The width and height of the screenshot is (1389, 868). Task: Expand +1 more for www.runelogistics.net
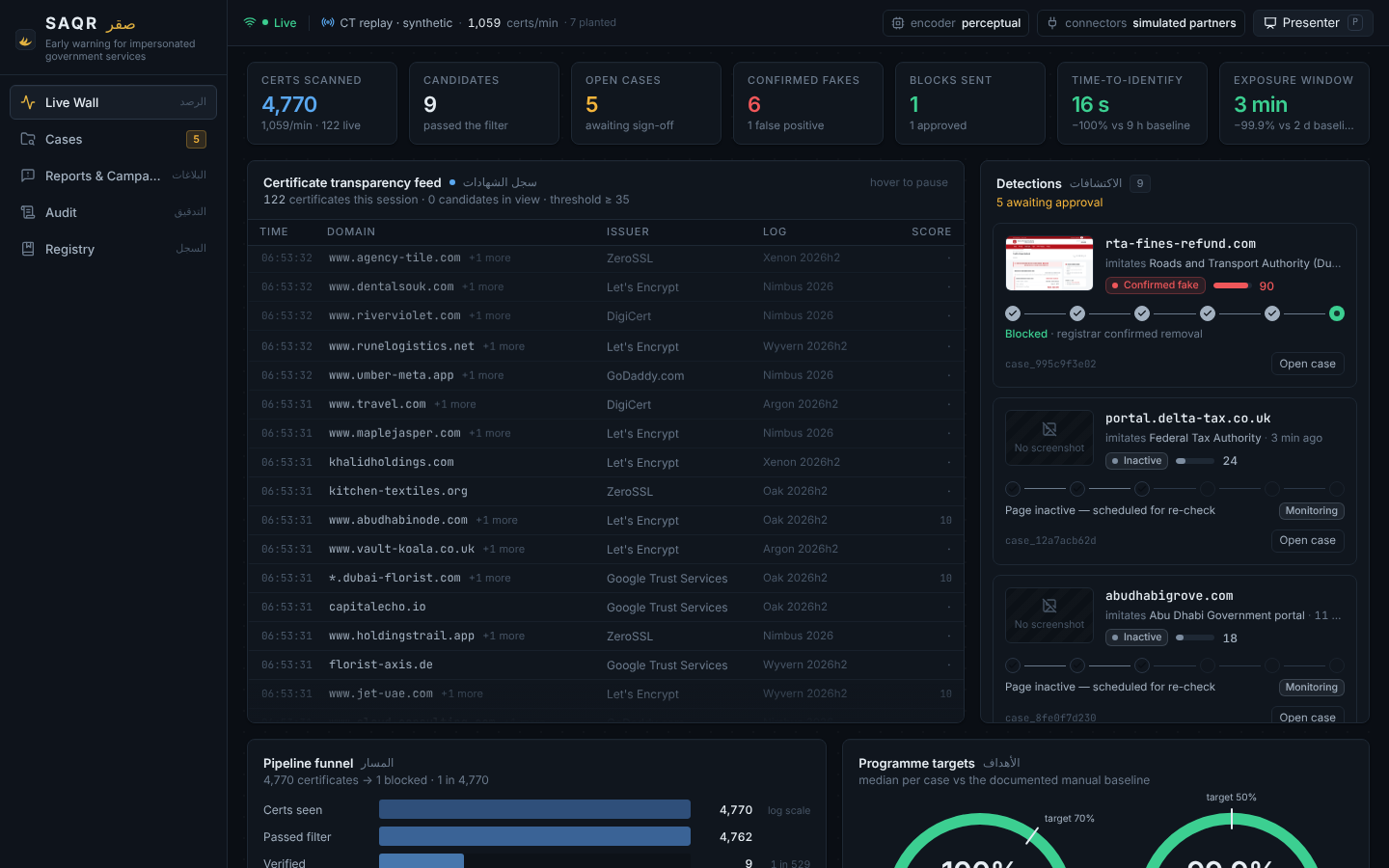tap(504, 346)
